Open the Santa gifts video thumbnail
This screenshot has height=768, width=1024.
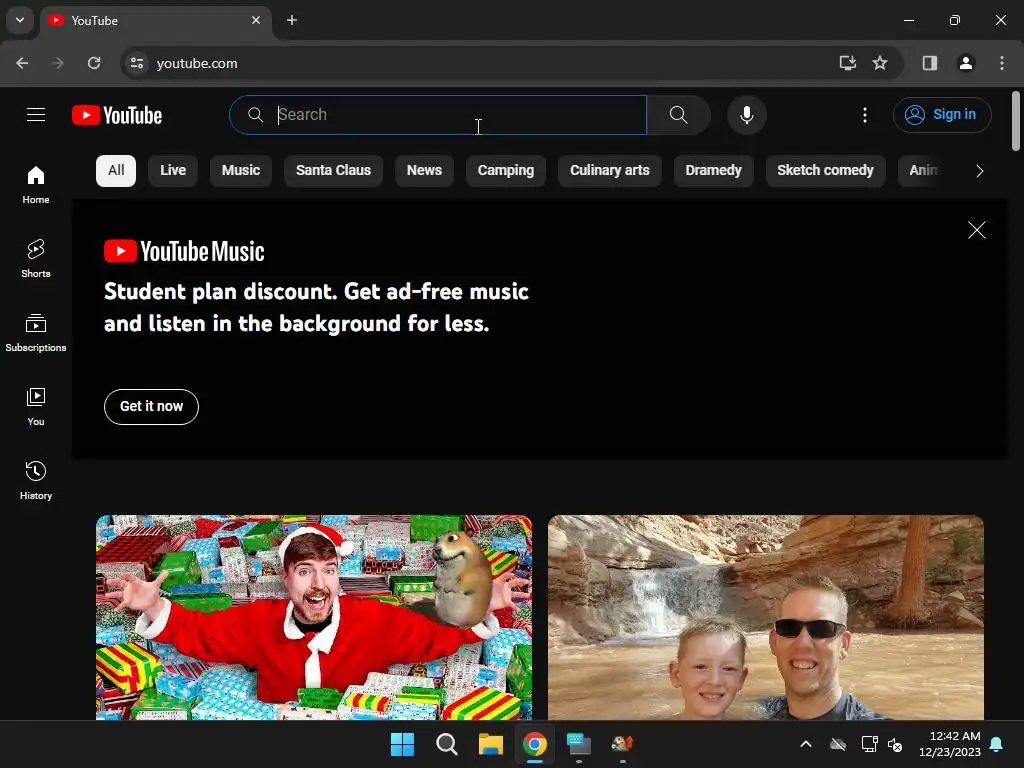pyautogui.click(x=313, y=617)
